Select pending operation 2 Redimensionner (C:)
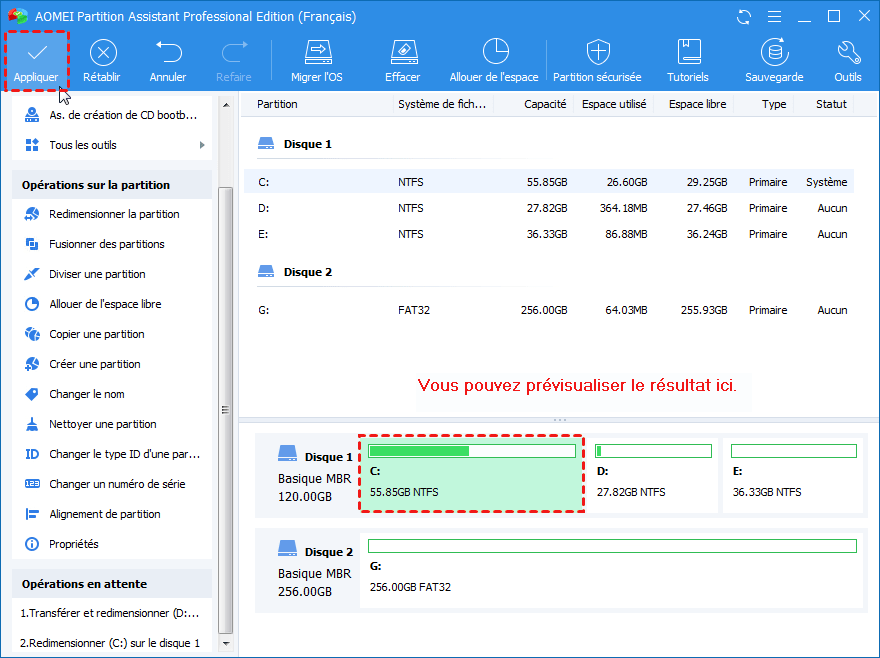This screenshot has height=658, width=880. click(112, 643)
